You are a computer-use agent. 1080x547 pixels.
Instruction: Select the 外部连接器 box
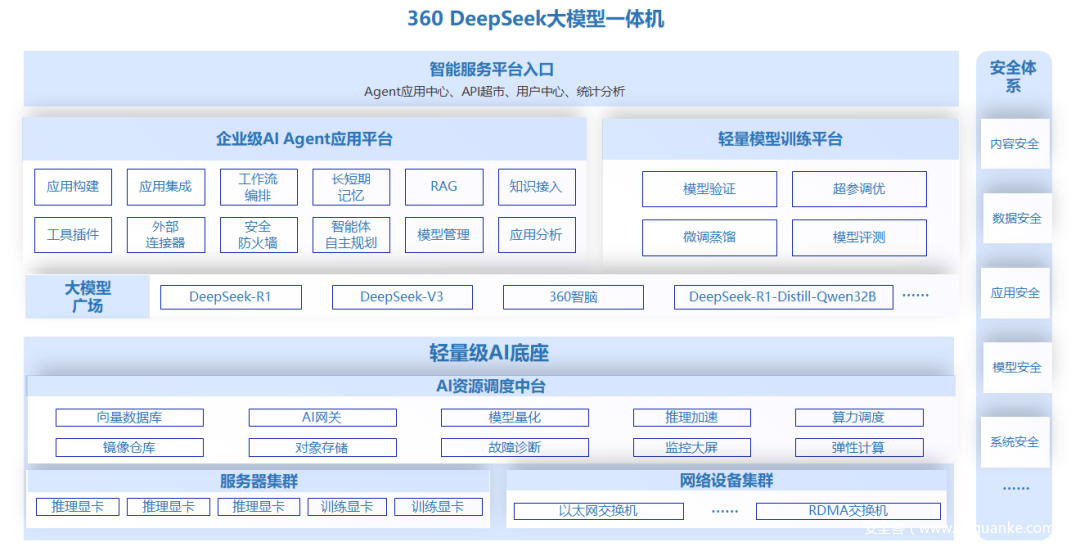[166, 235]
